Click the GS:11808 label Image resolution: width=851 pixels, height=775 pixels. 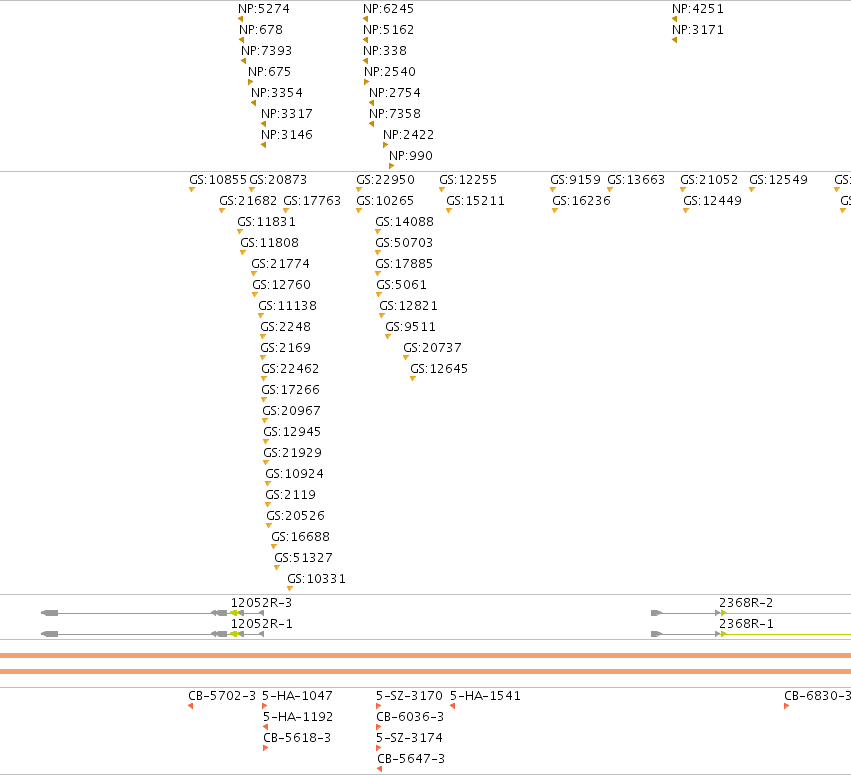click(269, 243)
